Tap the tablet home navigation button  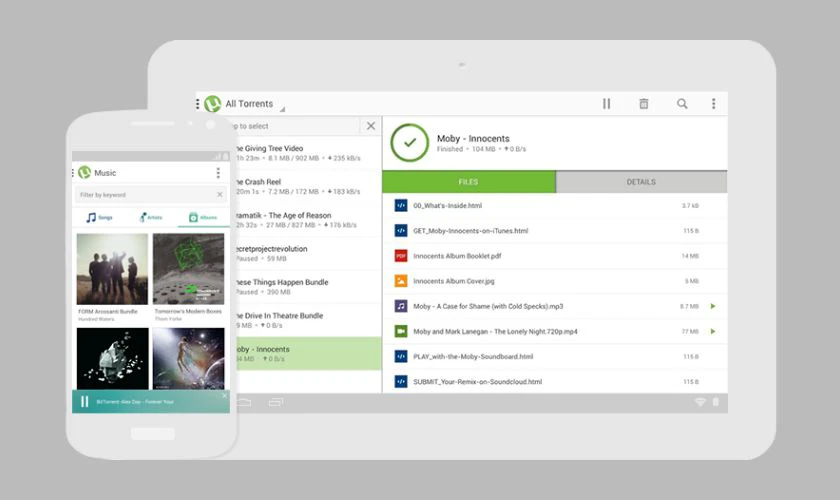[x=244, y=402]
